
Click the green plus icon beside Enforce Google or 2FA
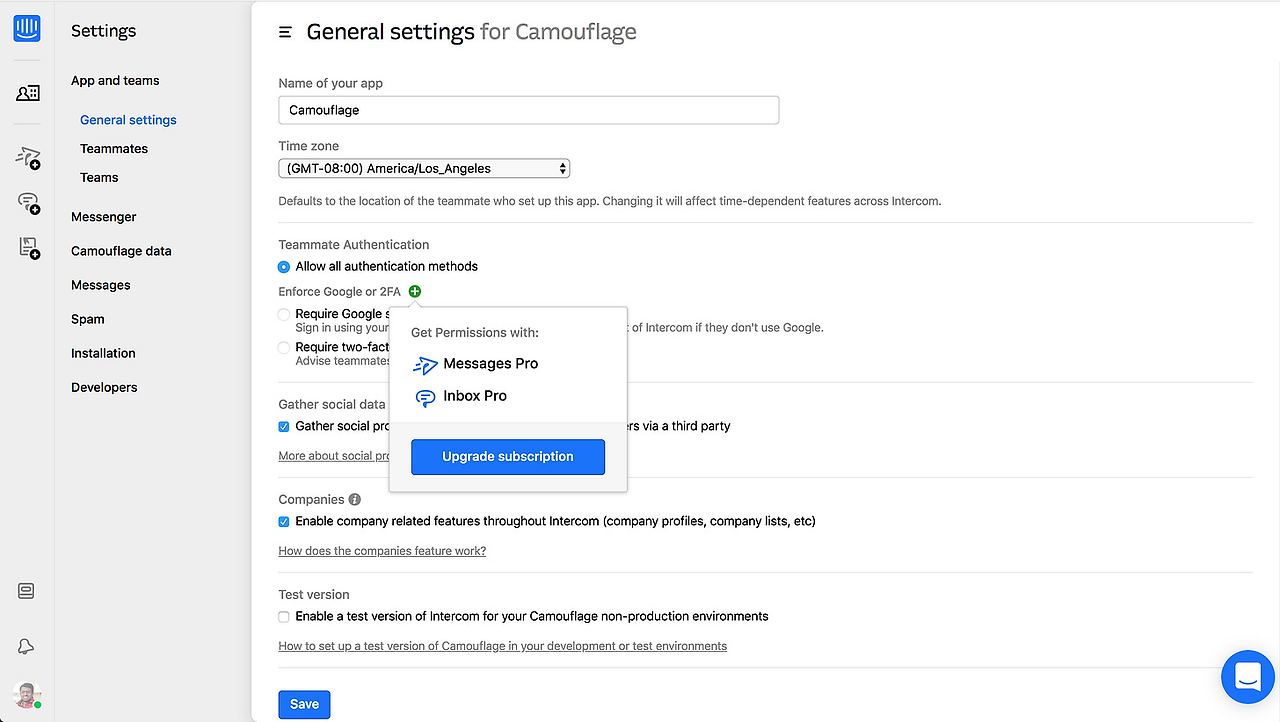[415, 292]
